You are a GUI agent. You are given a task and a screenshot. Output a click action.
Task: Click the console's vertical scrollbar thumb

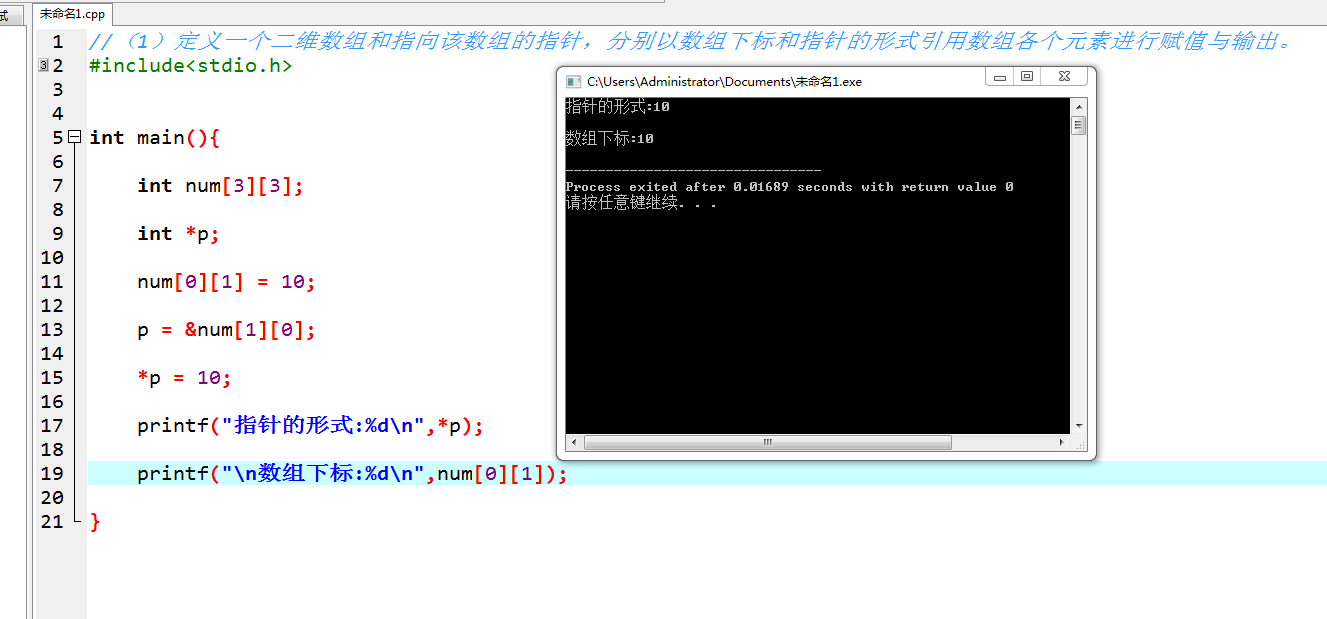click(x=1078, y=125)
